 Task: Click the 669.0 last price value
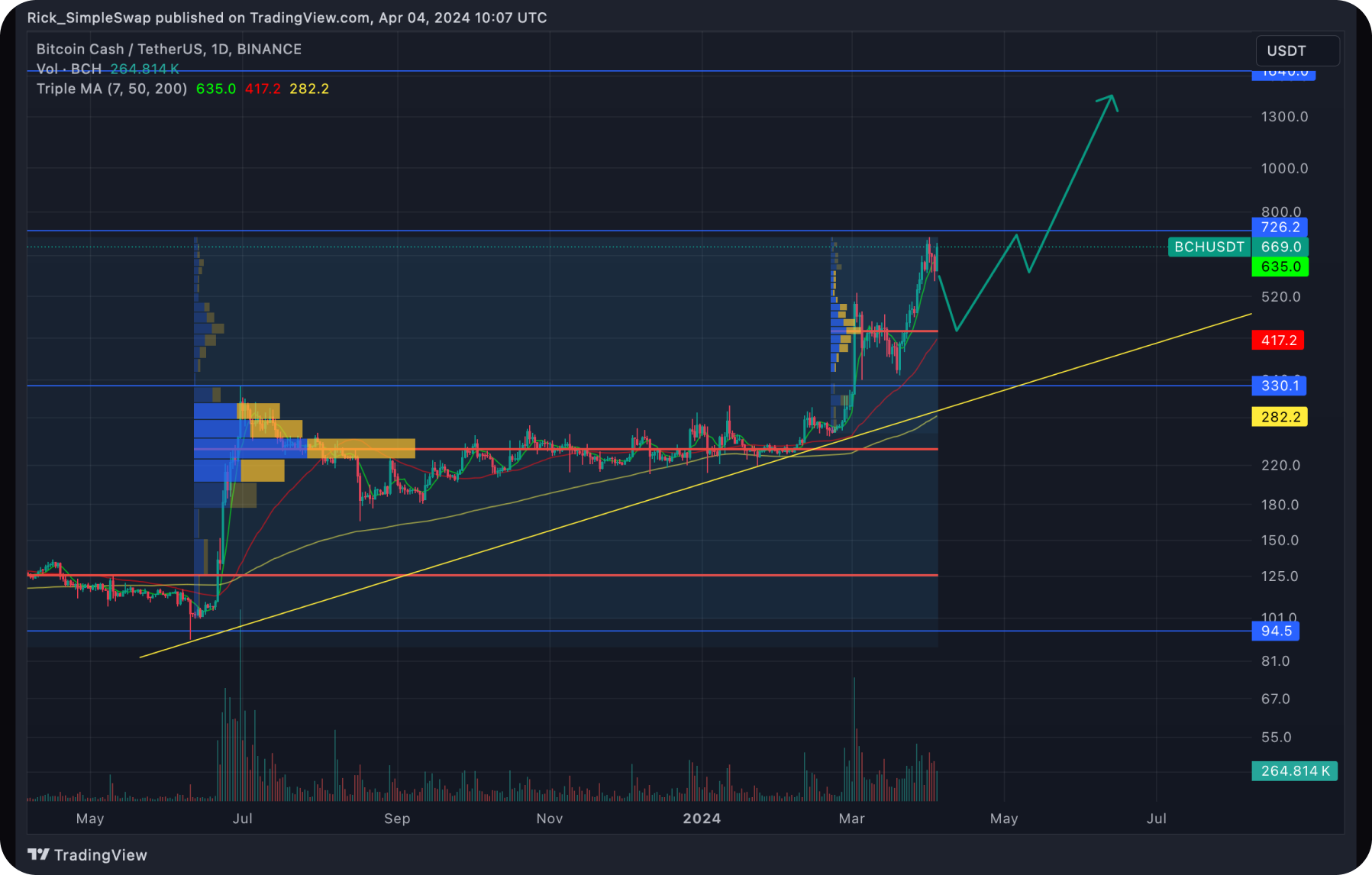(1280, 247)
